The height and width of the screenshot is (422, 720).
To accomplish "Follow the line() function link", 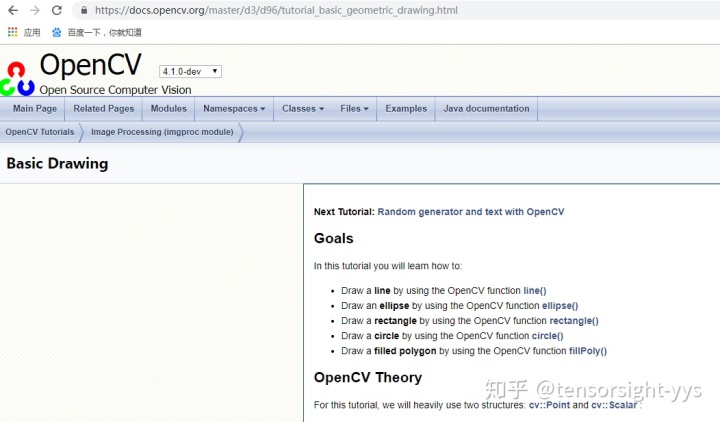I will point(534,291).
